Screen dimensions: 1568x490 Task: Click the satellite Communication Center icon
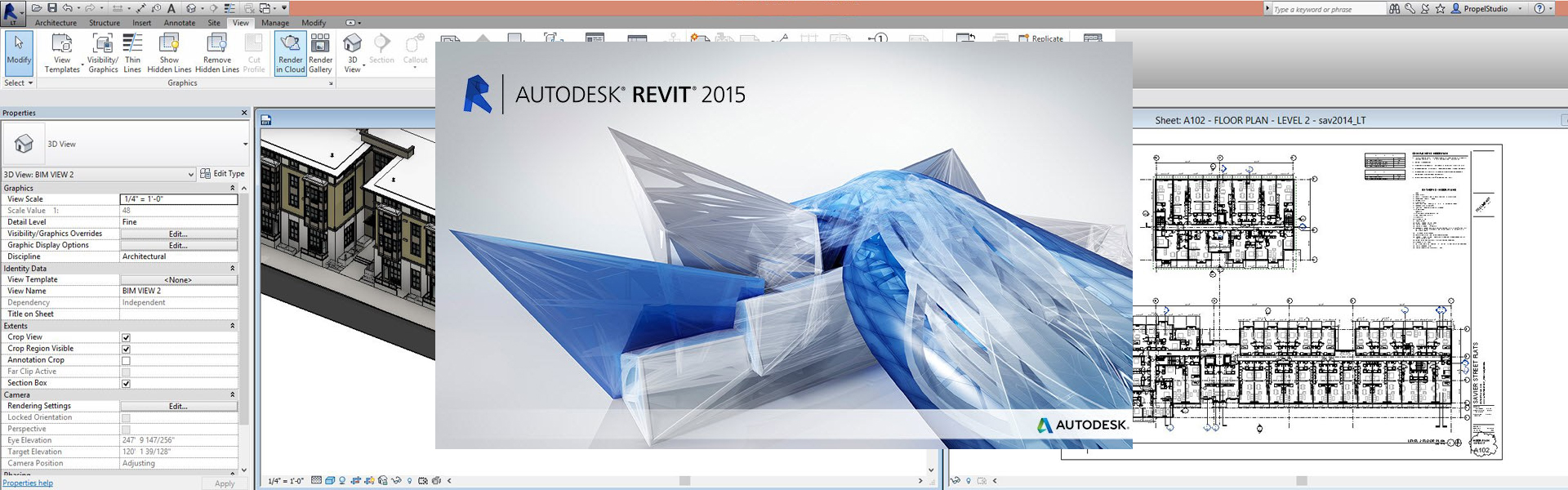1425,8
